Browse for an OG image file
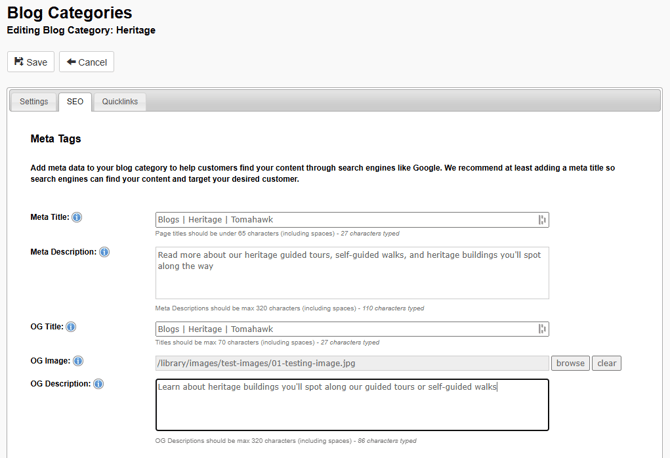The height and width of the screenshot is (458, 670). tap(570, 363)
